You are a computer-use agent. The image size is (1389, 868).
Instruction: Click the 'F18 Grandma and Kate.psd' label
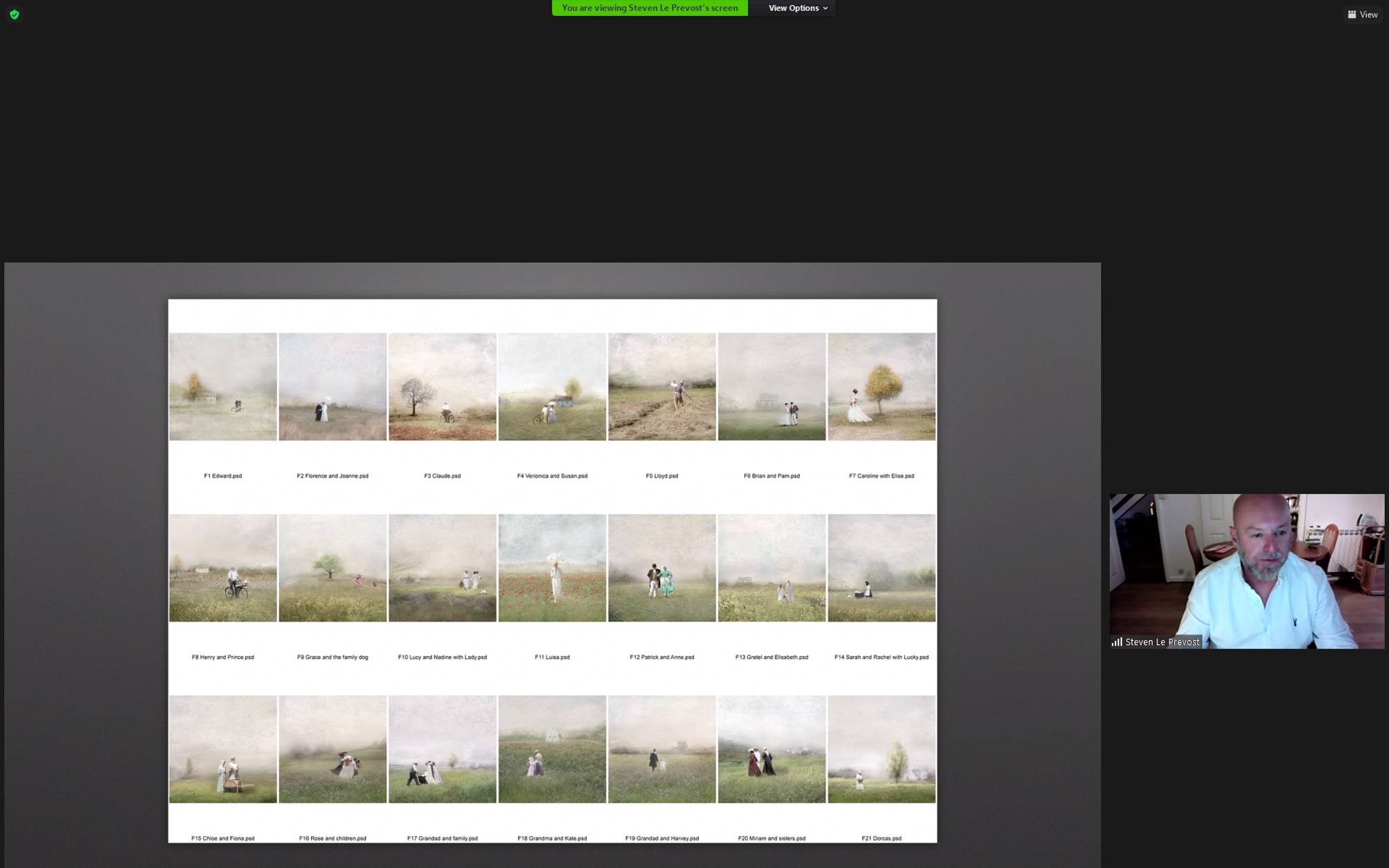click(552, 838)
